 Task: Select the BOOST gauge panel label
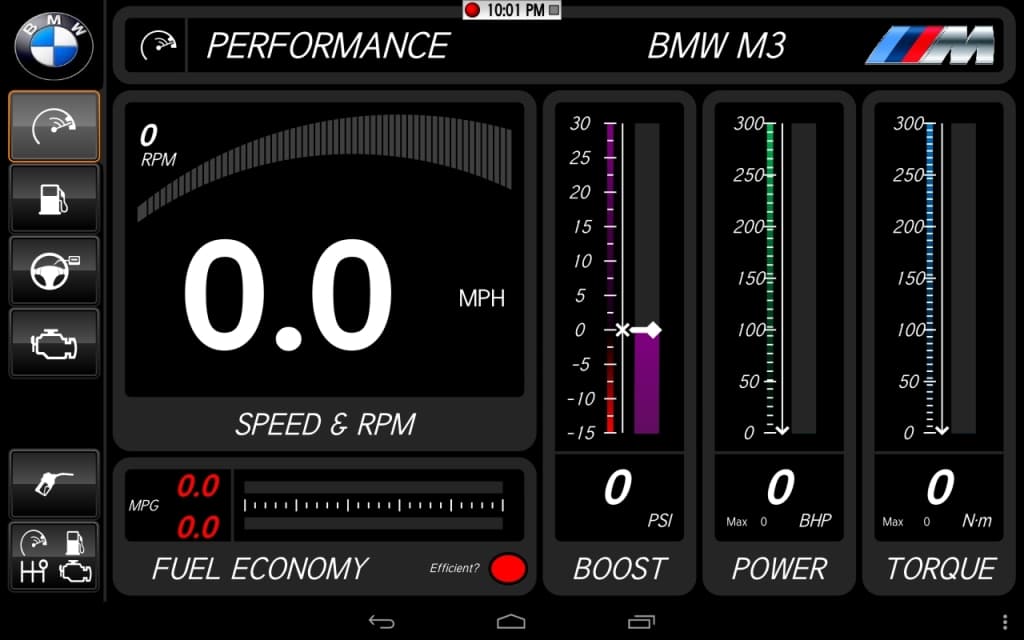tap(619, 568)
